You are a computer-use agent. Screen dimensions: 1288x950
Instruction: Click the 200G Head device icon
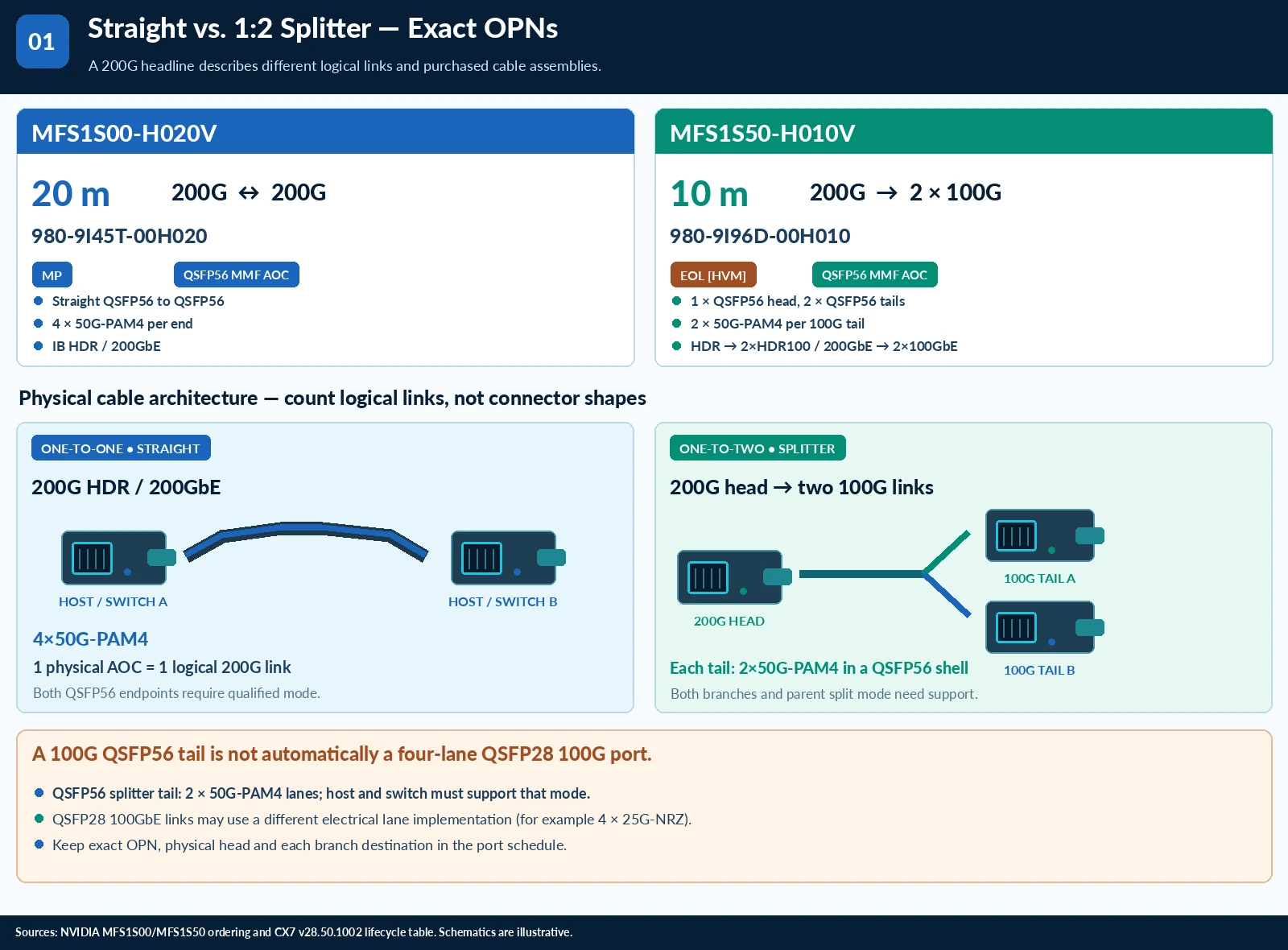pyautogui.click(x=734, y=576)
